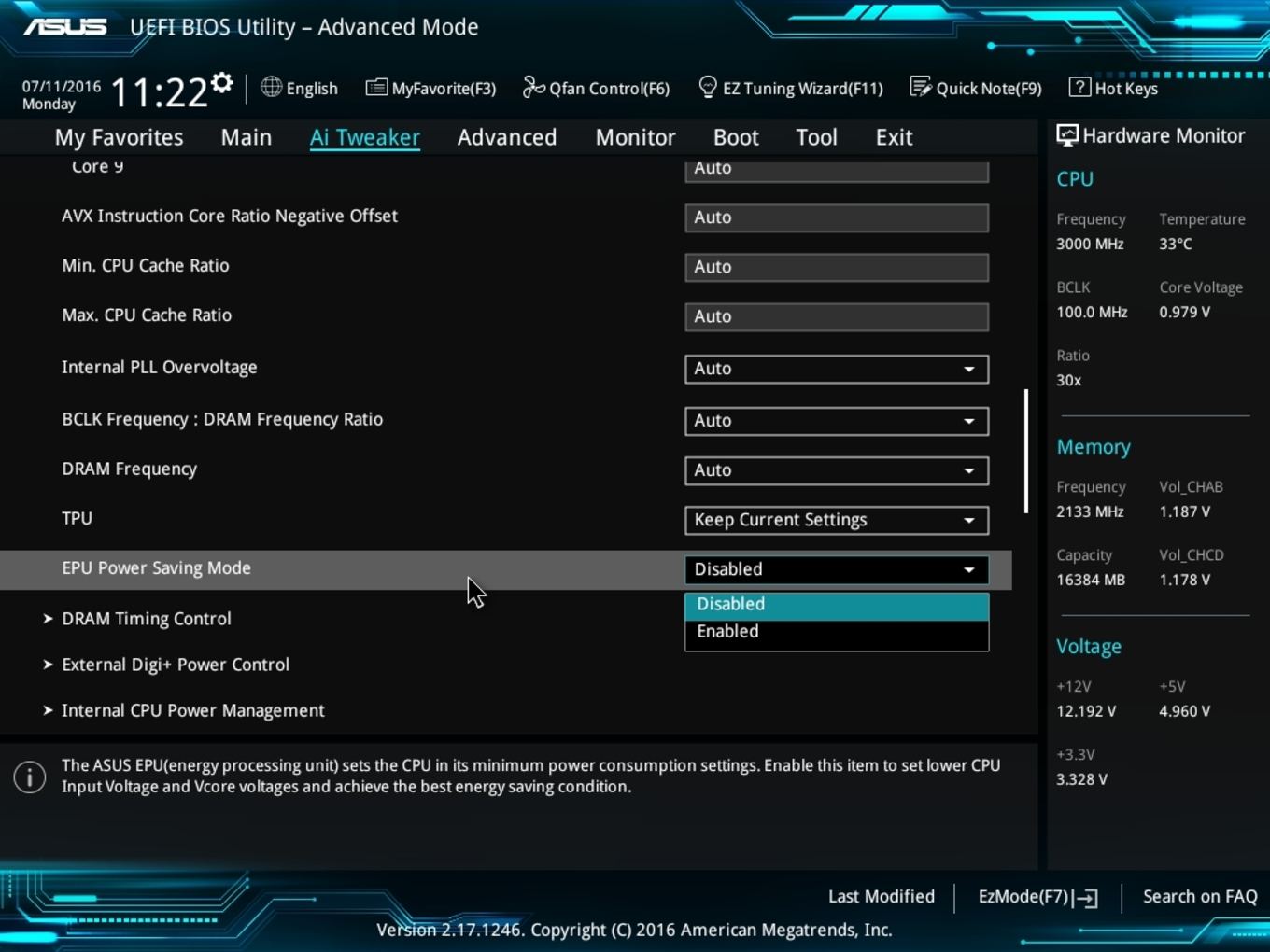Viewport: 1270px width, 952px height.
Task: Click Last Modified button
Action: pos(882,897)
